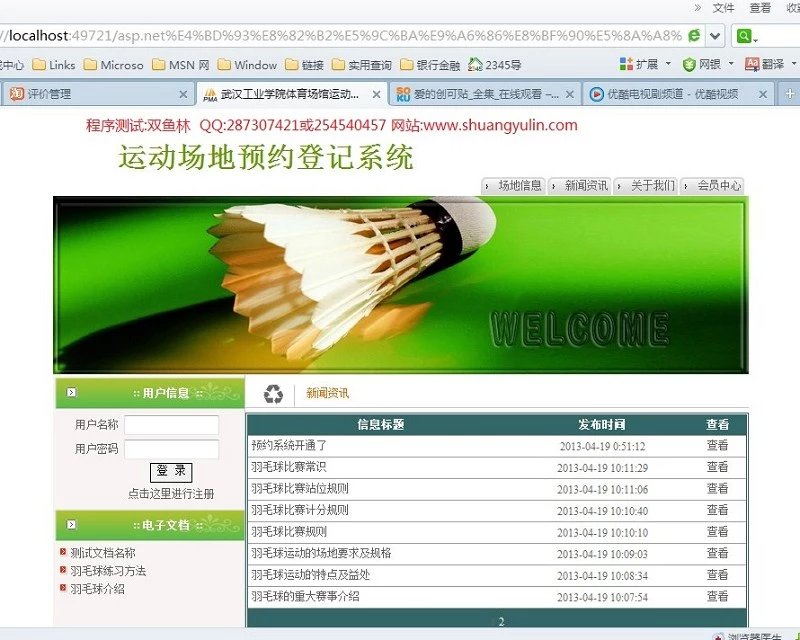800x640 pixels.
Task: Click 查看 for 羽毛球运动的场地要求及规格 row
Action: pos(717,553)
